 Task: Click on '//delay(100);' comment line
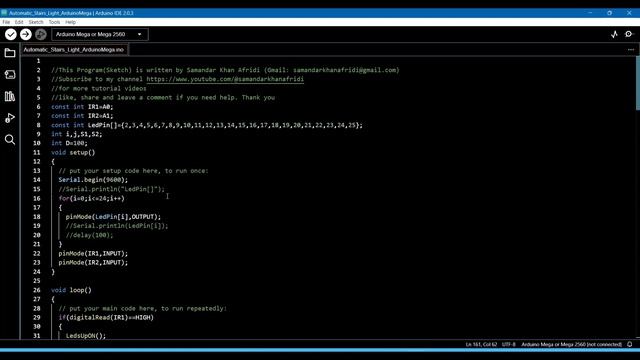click(x=89, y=235)
